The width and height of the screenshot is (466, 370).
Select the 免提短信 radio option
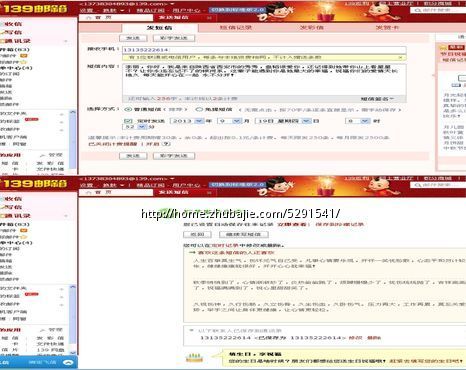[199, 109]
